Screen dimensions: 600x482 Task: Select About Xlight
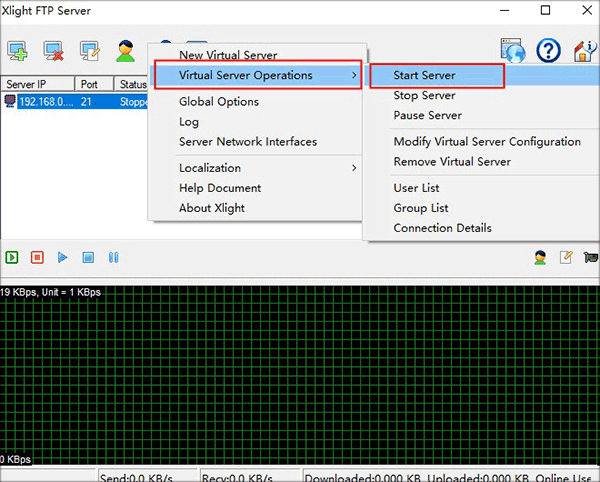[x=212, y=208]
